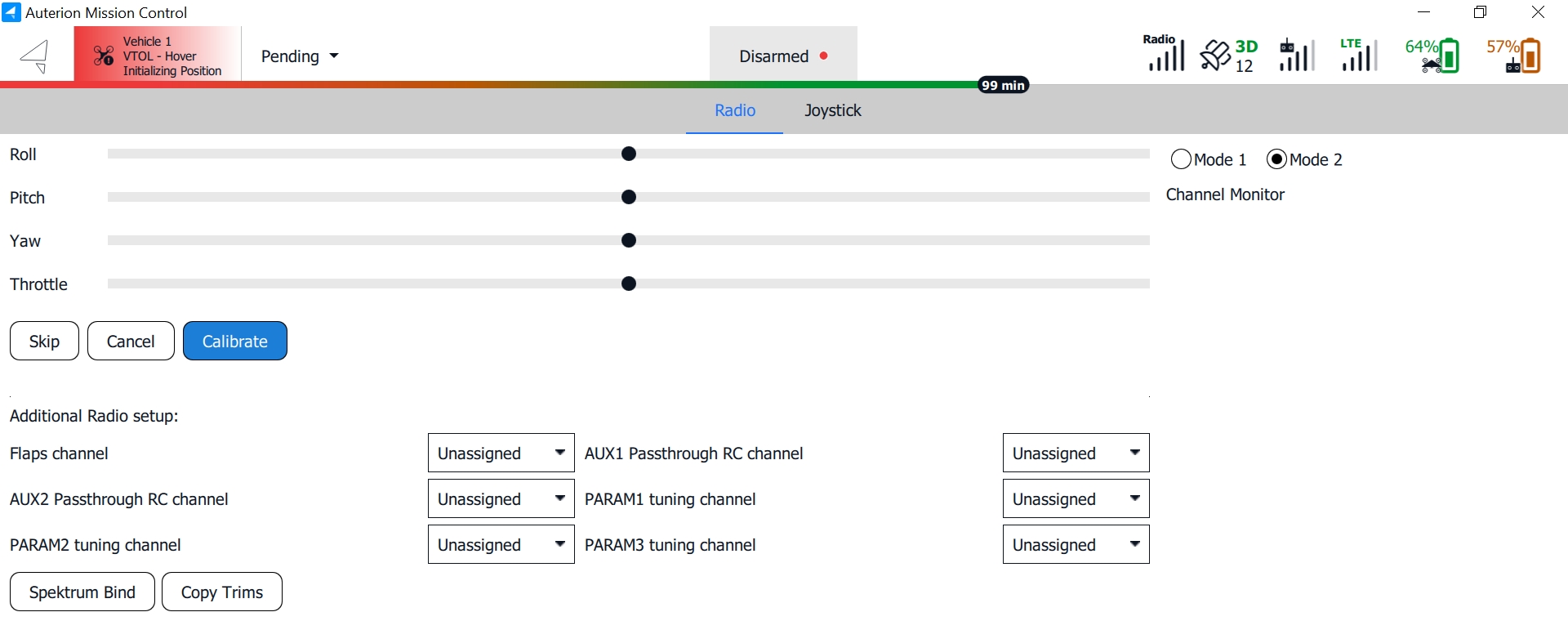Viewport: 1568px width, 621px height.
Task: Select the Mode 2 radio button
Action: tap(1276, 159)
